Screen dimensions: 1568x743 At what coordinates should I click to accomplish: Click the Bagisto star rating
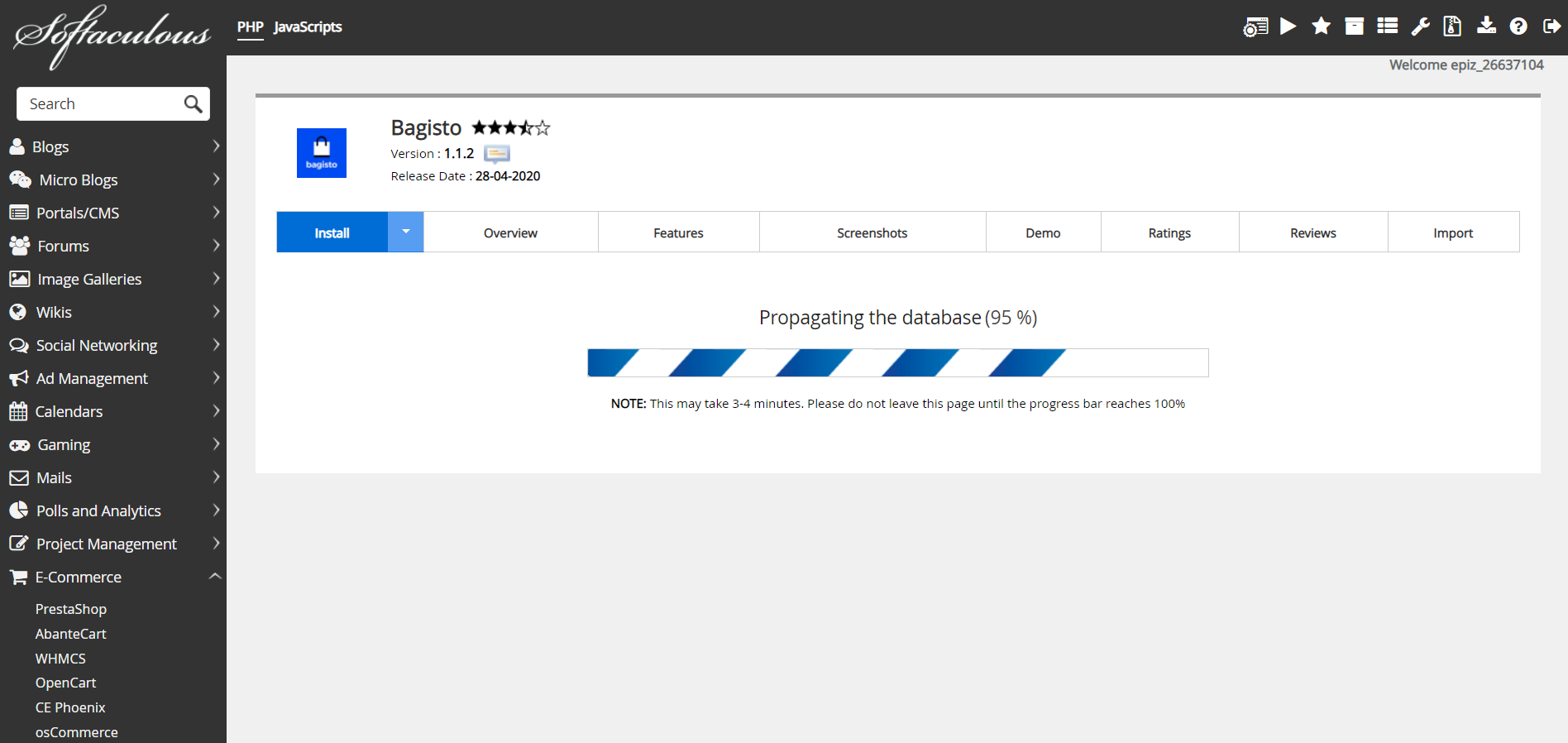(x=510, y=127)
